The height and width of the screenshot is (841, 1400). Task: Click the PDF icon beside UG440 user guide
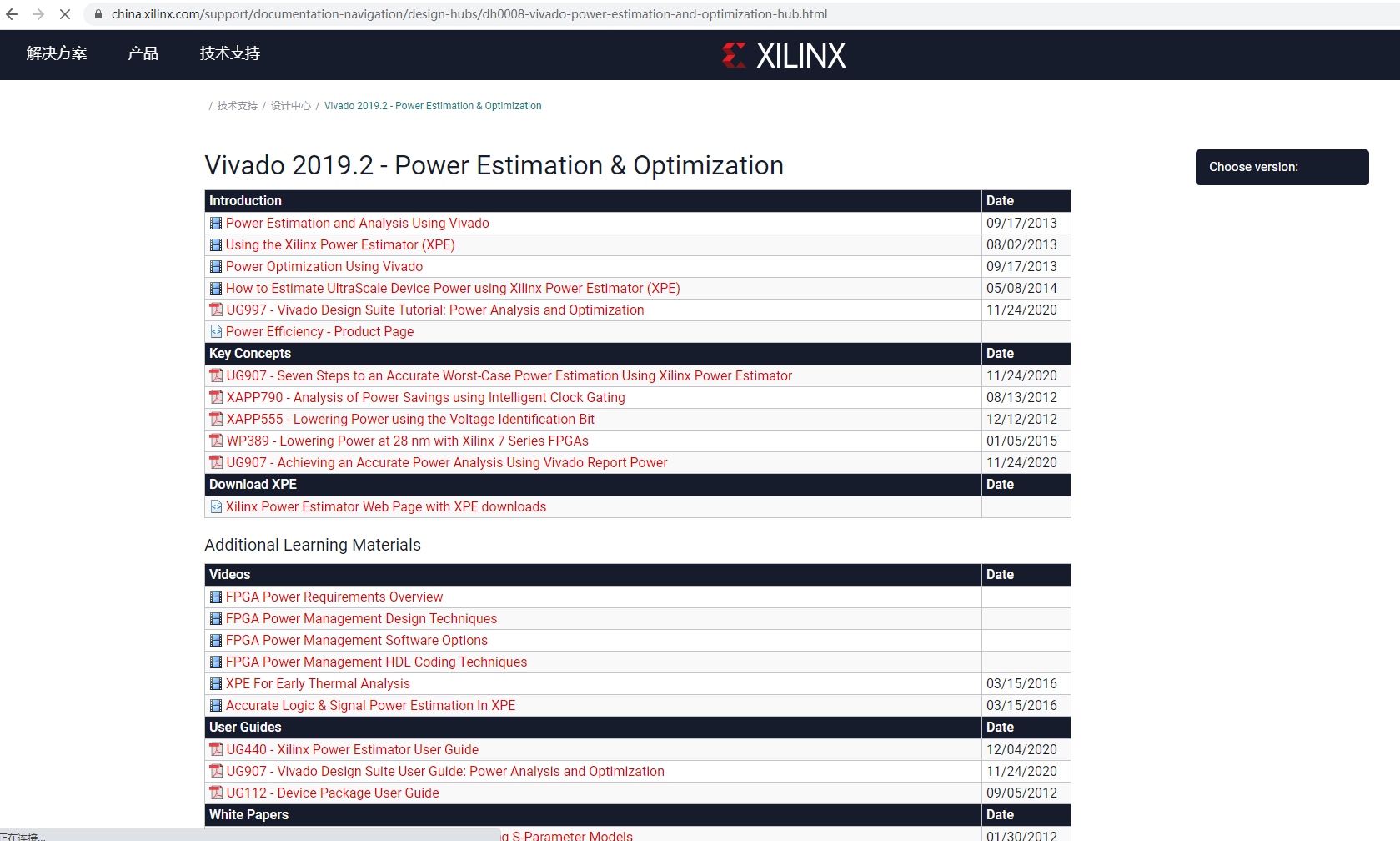click(216, 749)
